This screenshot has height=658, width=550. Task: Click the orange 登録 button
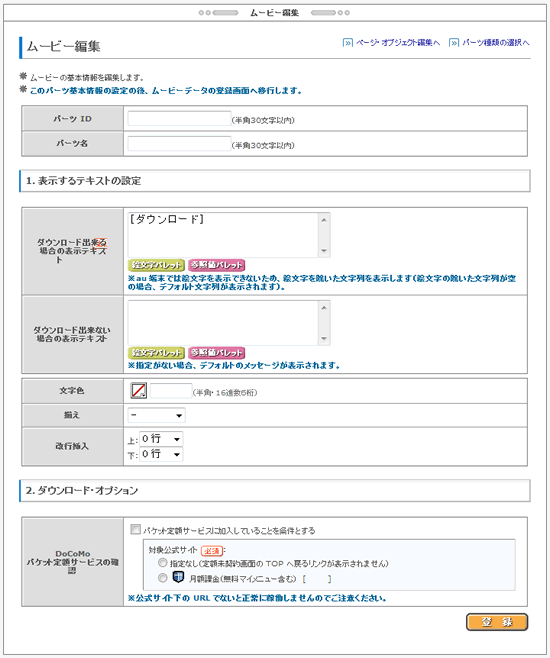497,622
